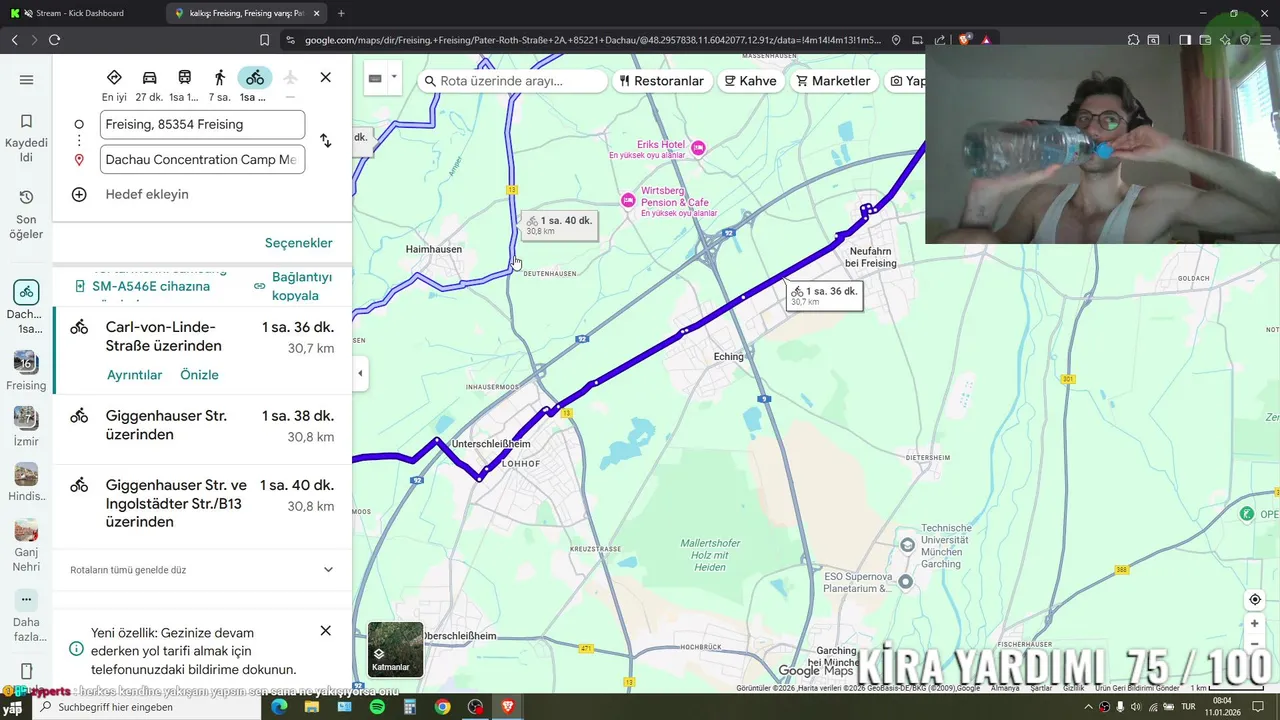The width and height of the screenshot is (1280, 720).
Task: Open browser extensions puzzle icon
Action: coord(1133,40)
